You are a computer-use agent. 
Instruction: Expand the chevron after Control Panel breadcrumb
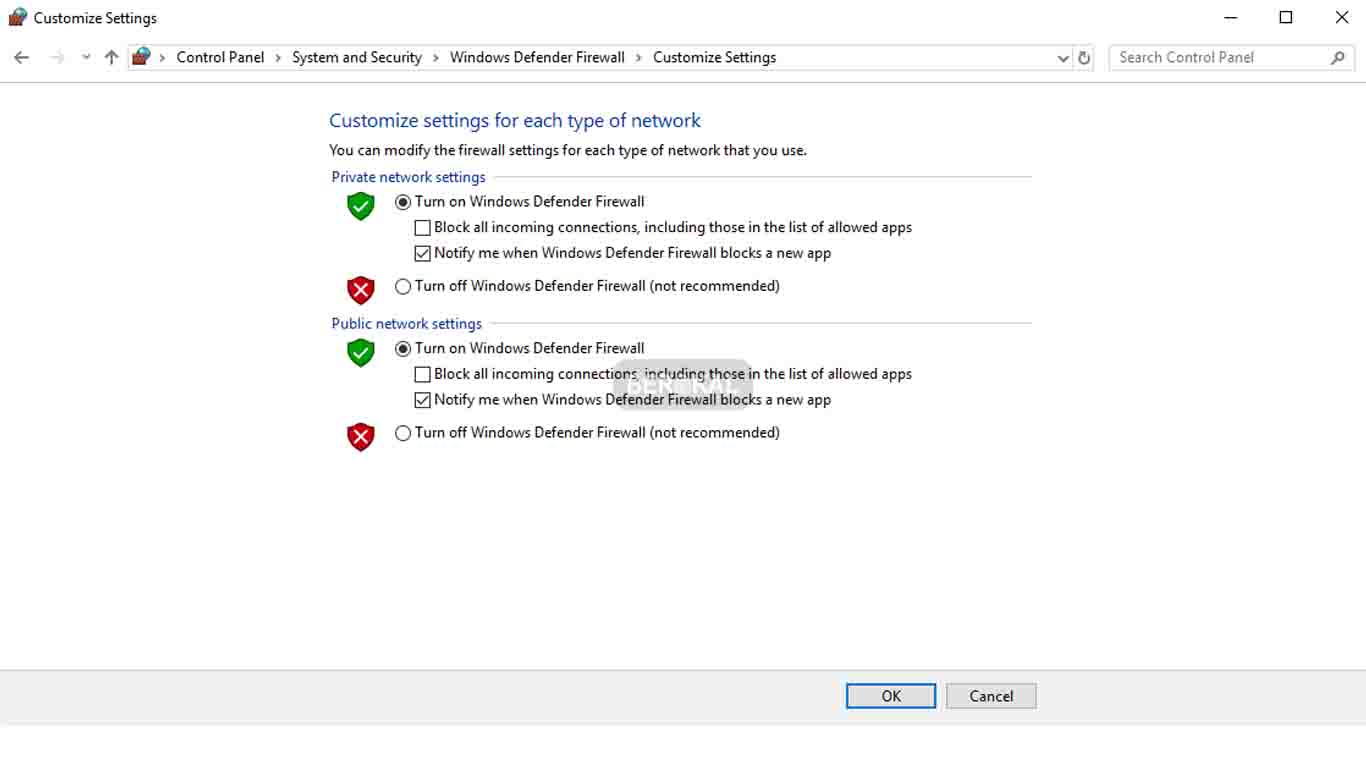click(279, 58)
